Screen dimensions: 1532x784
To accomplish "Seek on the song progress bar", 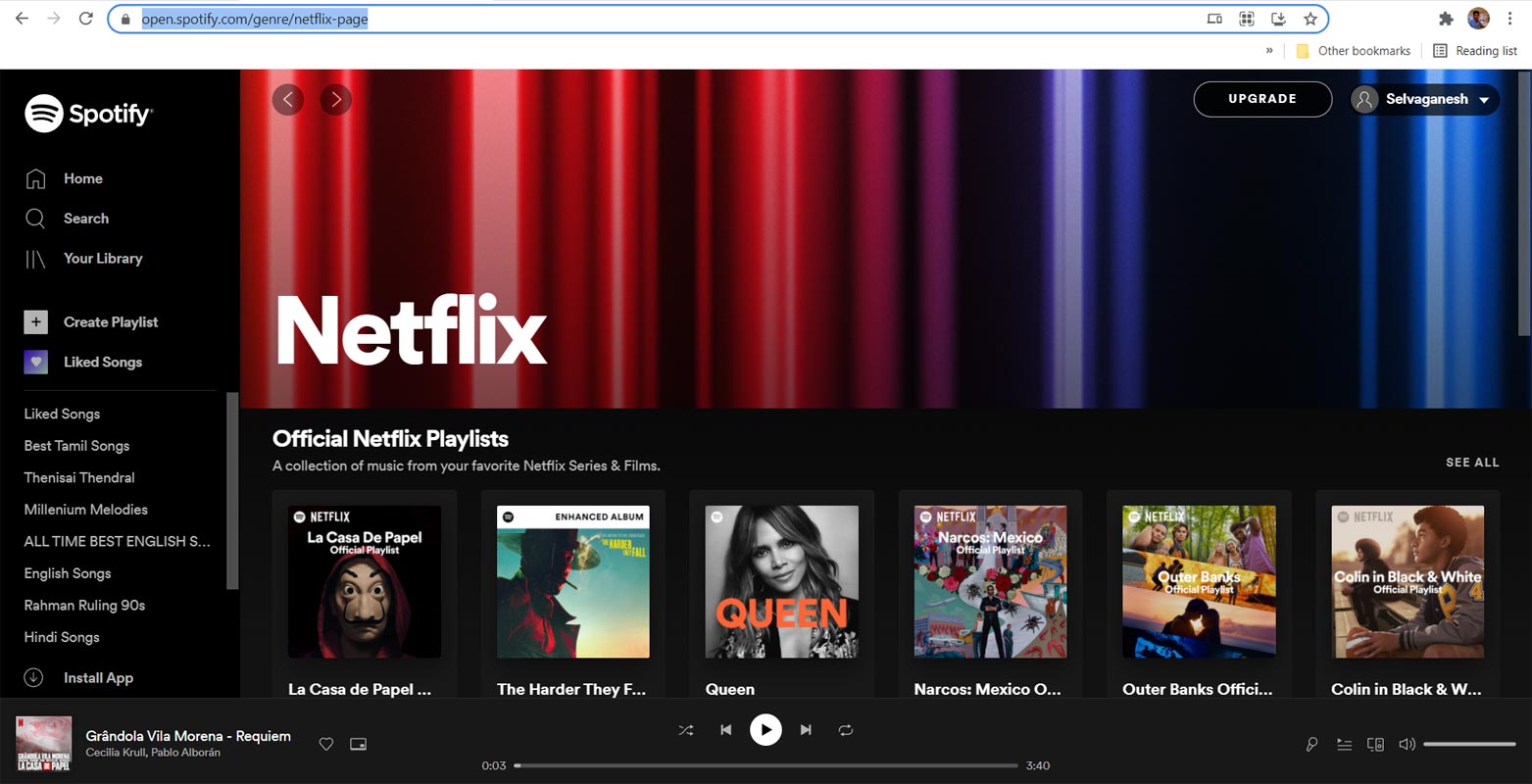I will tap(766, 765).
